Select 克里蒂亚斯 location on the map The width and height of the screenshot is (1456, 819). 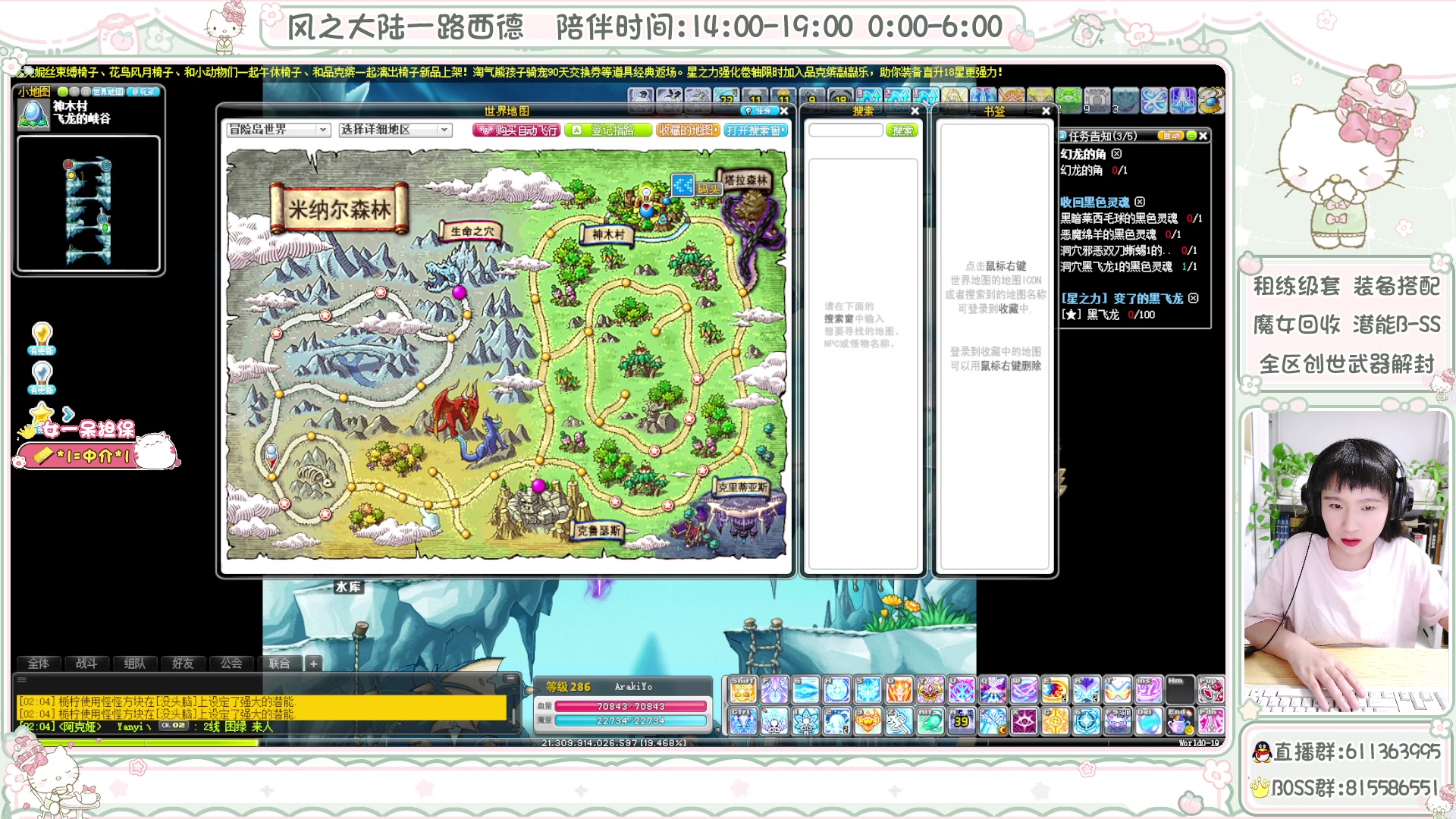(742, 487)
